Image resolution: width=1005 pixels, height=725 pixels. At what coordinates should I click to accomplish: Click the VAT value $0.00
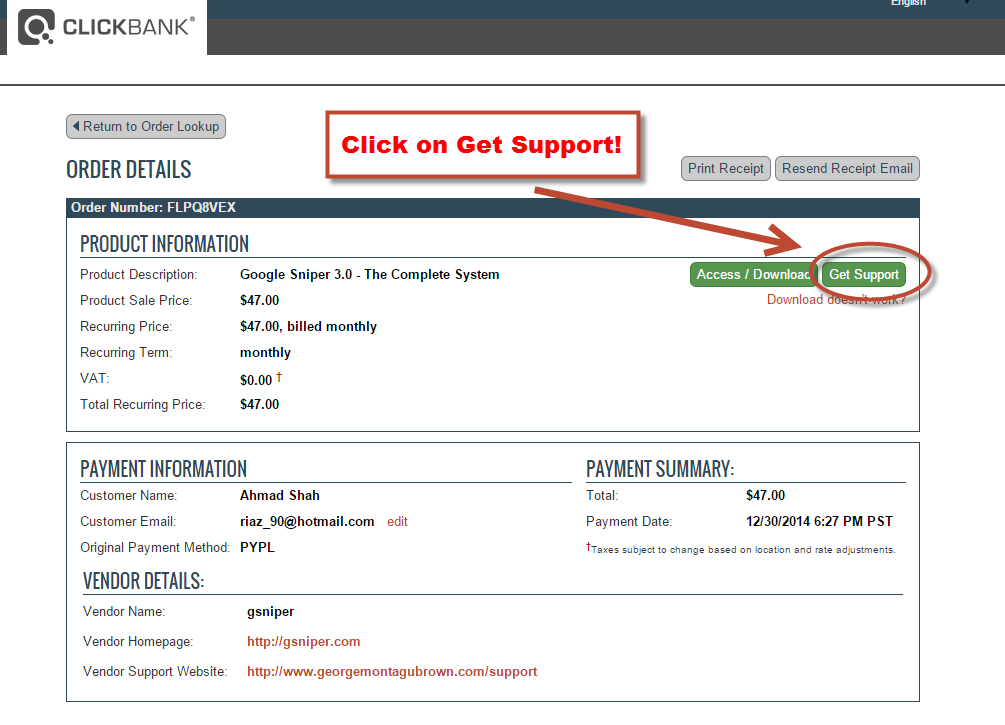(x=256, y=380)
